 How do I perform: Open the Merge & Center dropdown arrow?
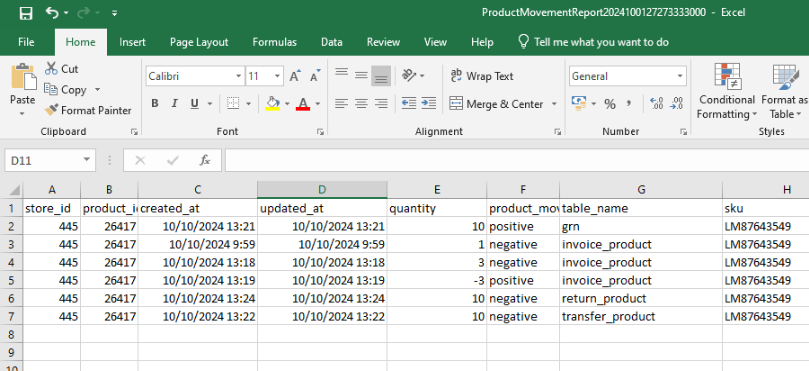[x=555, y=104]
